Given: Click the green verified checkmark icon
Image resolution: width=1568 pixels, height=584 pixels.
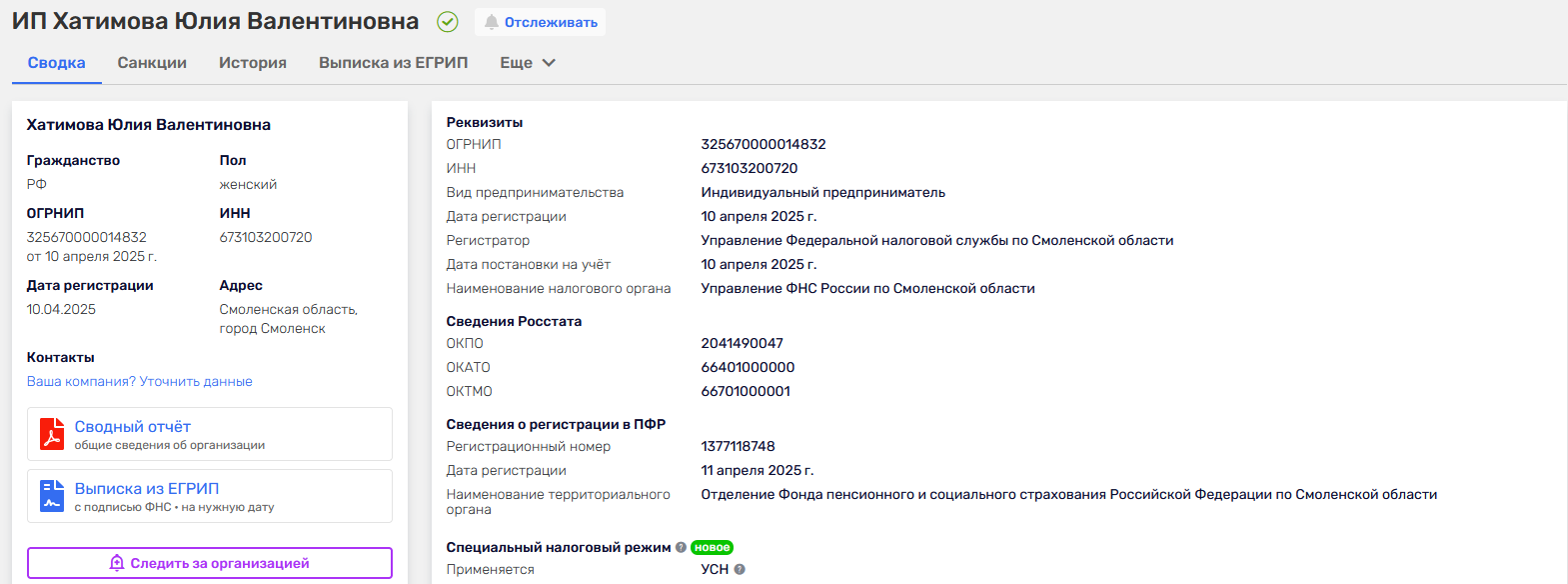Looking at the screenshot, I should tap(448, 21).
